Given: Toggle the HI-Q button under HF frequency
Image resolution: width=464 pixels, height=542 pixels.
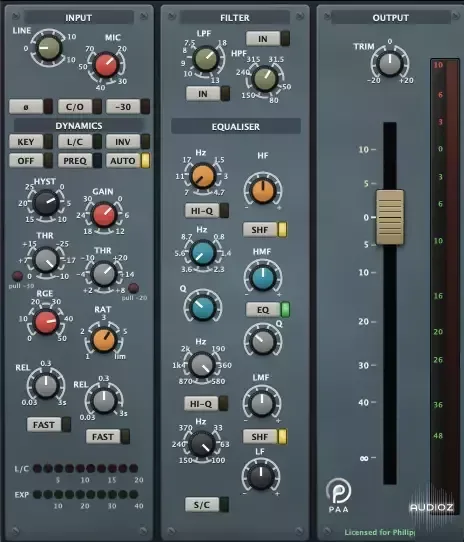Looking at the screenshot, I should [206, 211].
